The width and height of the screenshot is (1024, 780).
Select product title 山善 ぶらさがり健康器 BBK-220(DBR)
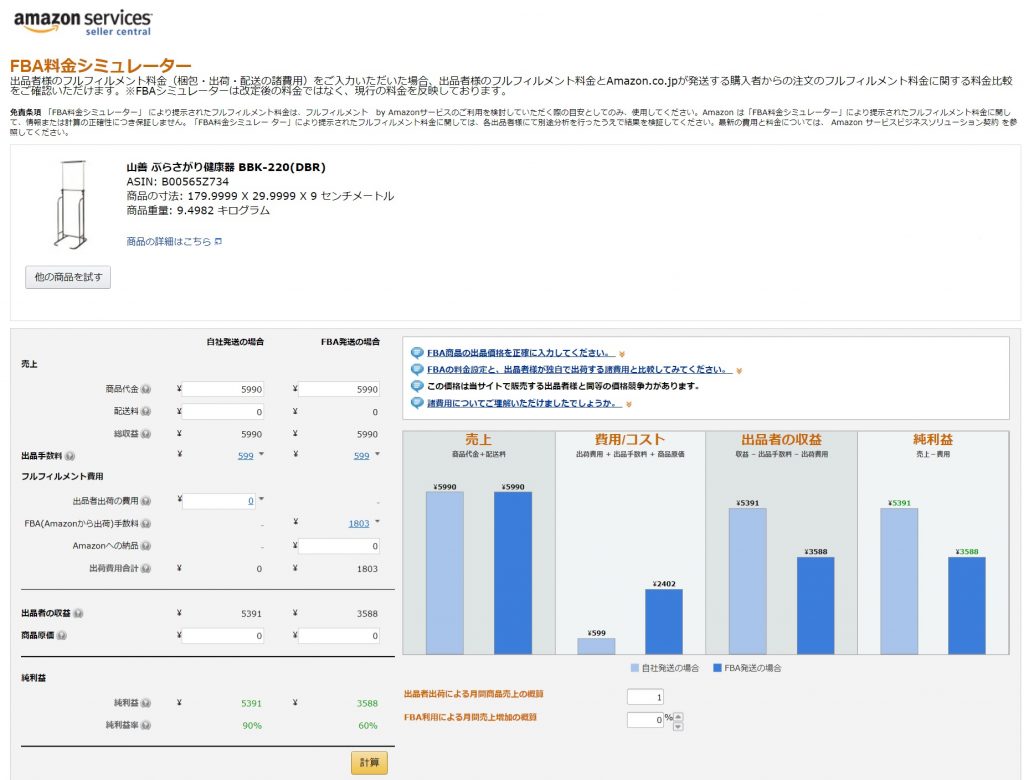pos(226,167)
